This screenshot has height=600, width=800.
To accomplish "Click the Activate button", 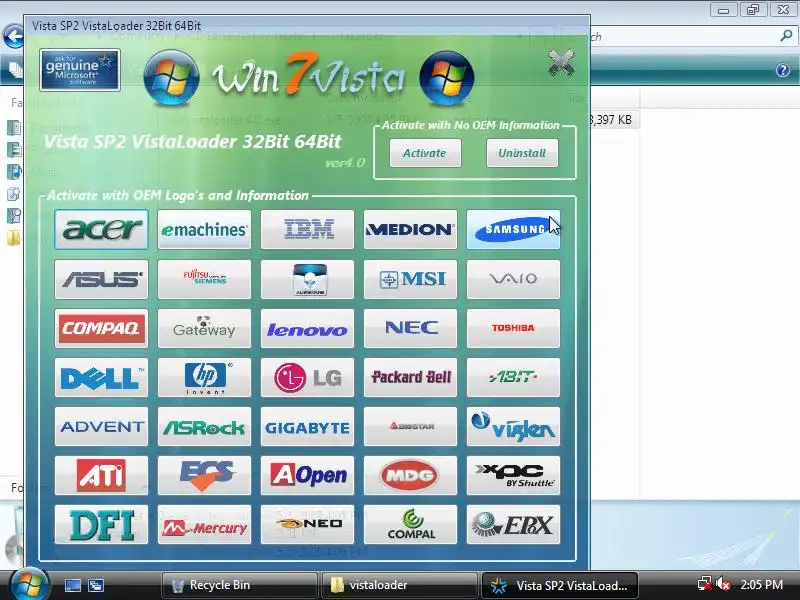I will (425, 153).
